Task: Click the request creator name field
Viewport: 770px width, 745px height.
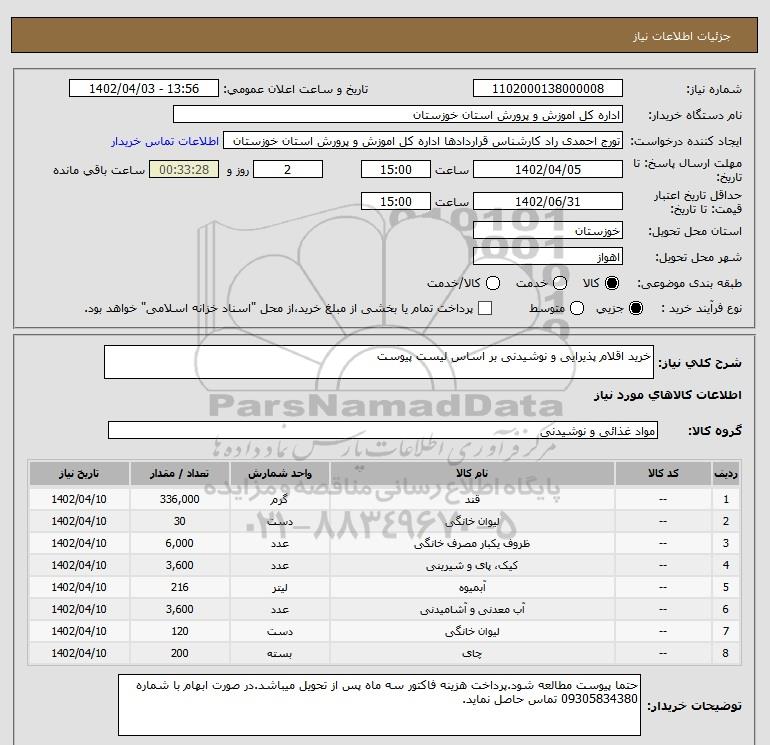Action: pyautogui.click(x=423, y=141)
